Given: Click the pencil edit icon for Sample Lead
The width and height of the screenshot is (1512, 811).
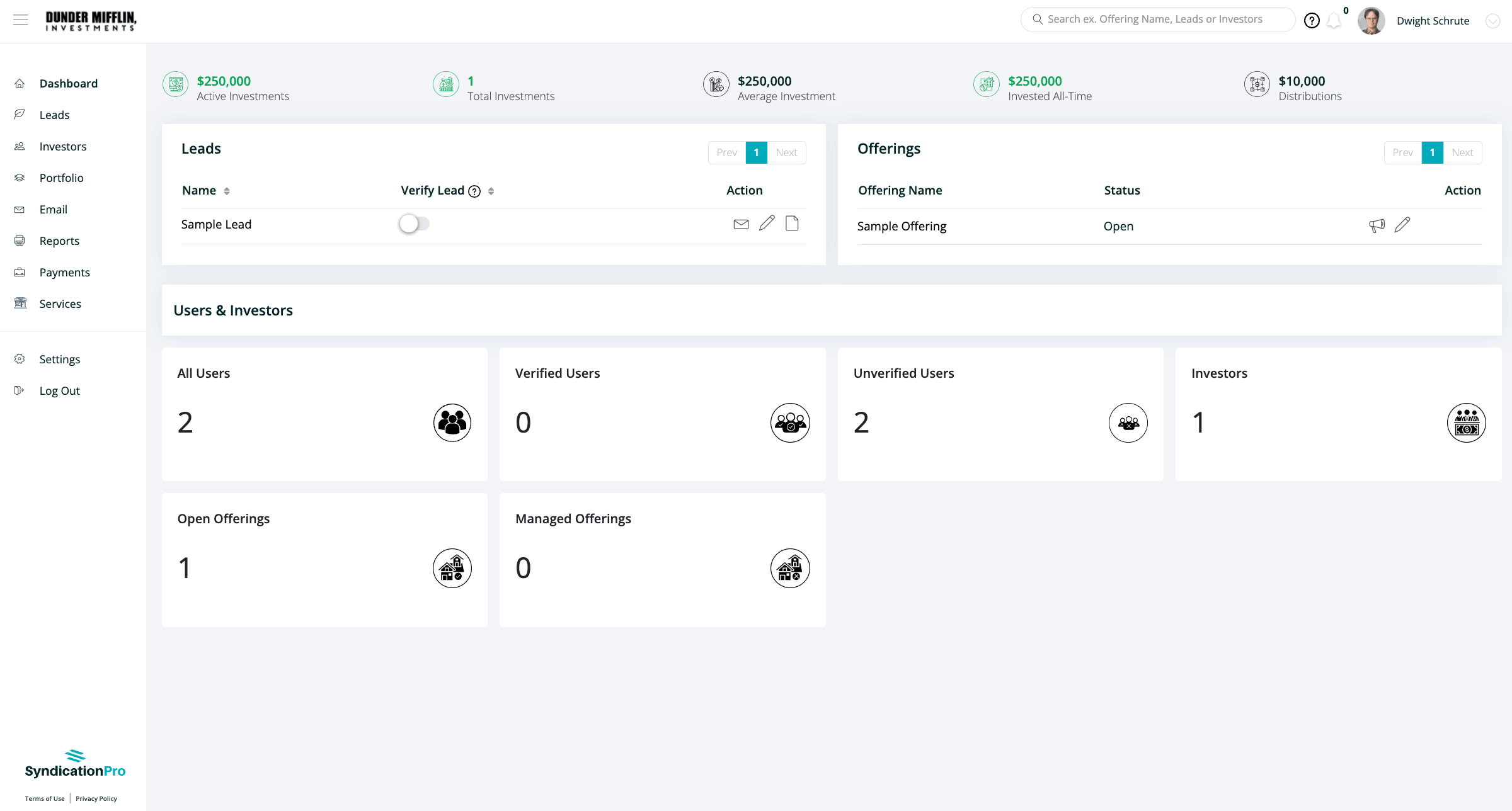Looking at the screenshot, I should point(767,223).
